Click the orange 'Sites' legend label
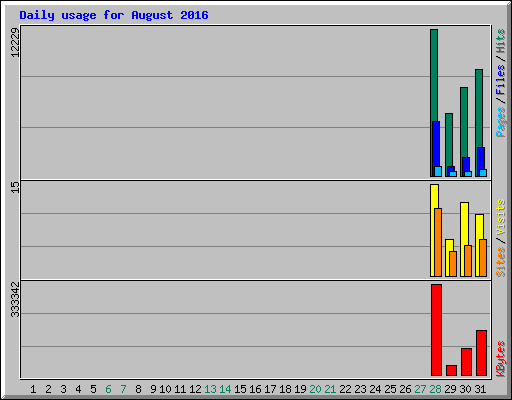The image size is (512, 400). tap(500, 262)
